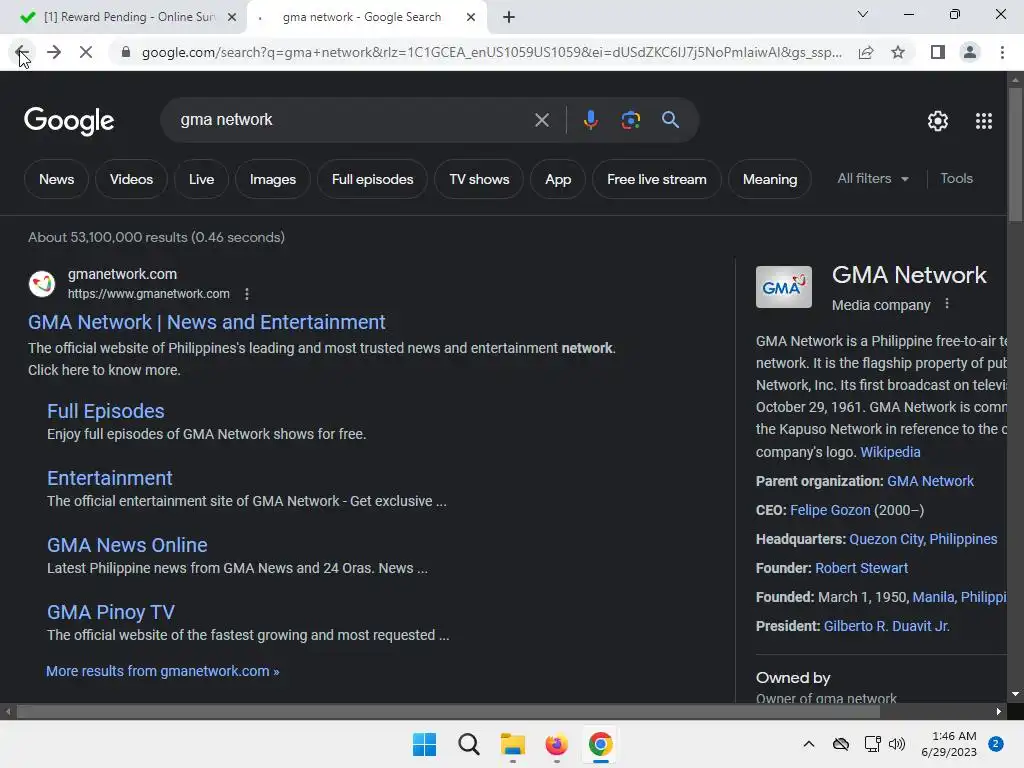Select Free live stream chip

point(657,179)
